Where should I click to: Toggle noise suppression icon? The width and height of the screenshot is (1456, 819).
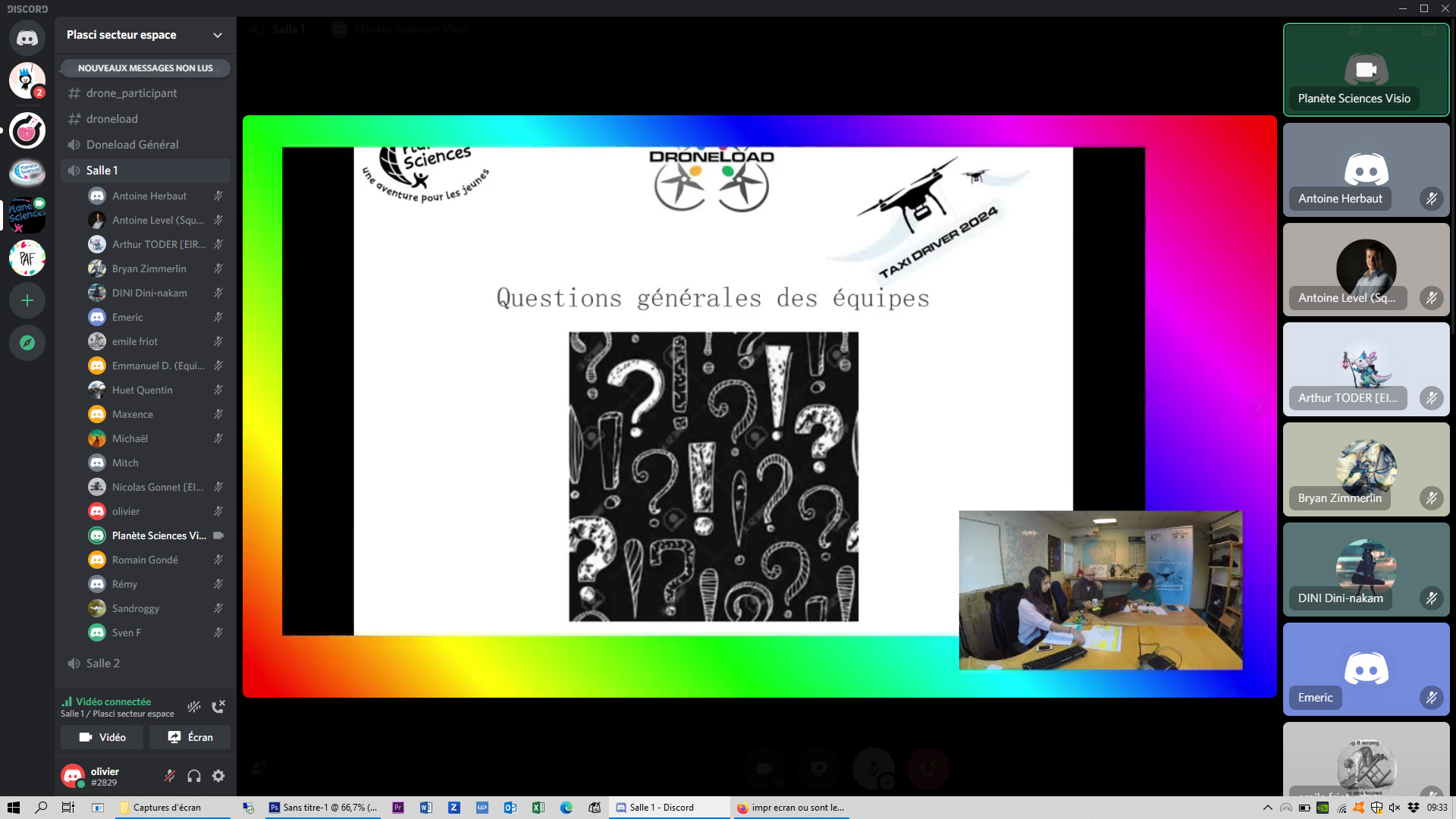[x=194, y=707]
